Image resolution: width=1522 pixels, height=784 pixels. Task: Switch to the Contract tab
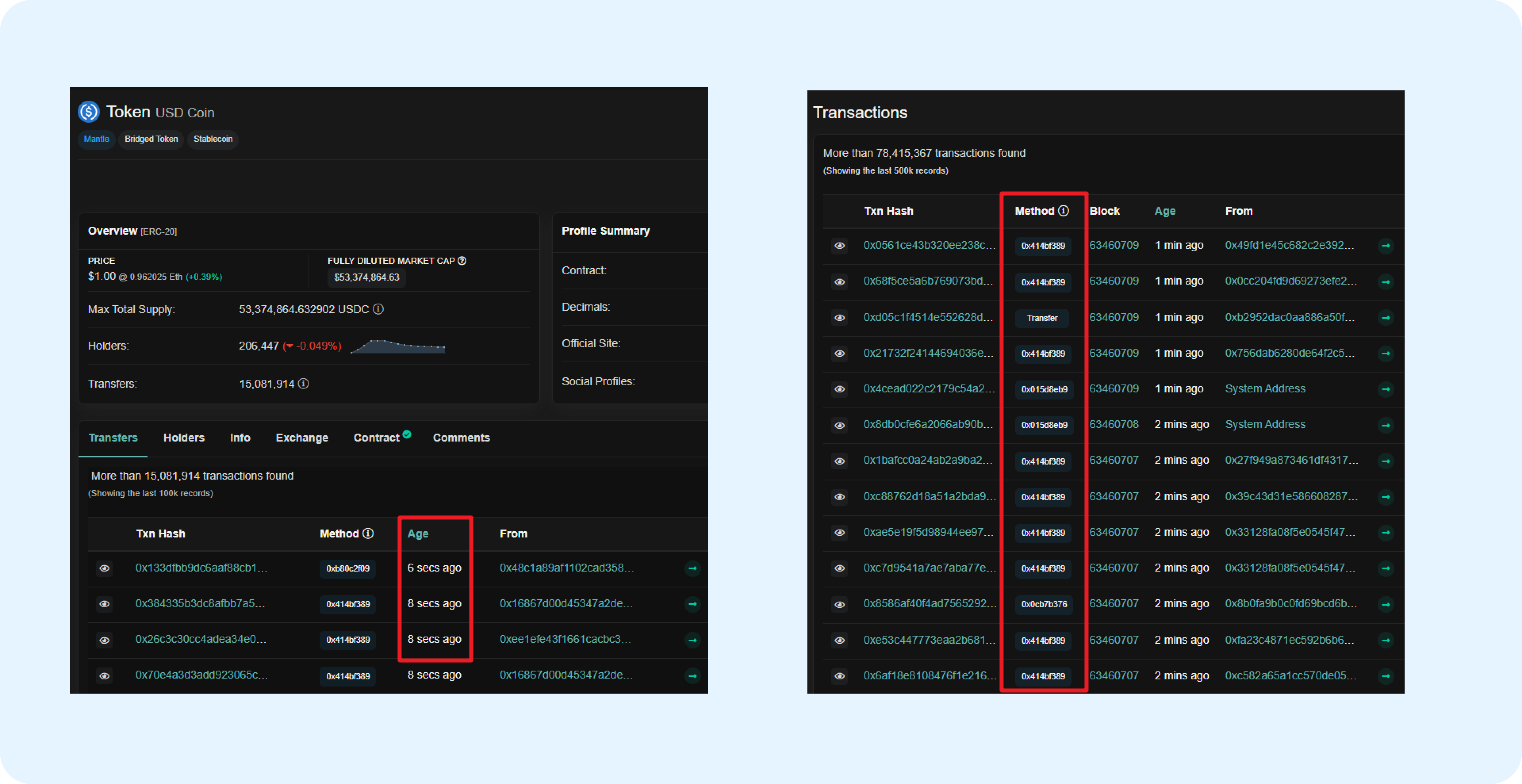coord(376,438)
